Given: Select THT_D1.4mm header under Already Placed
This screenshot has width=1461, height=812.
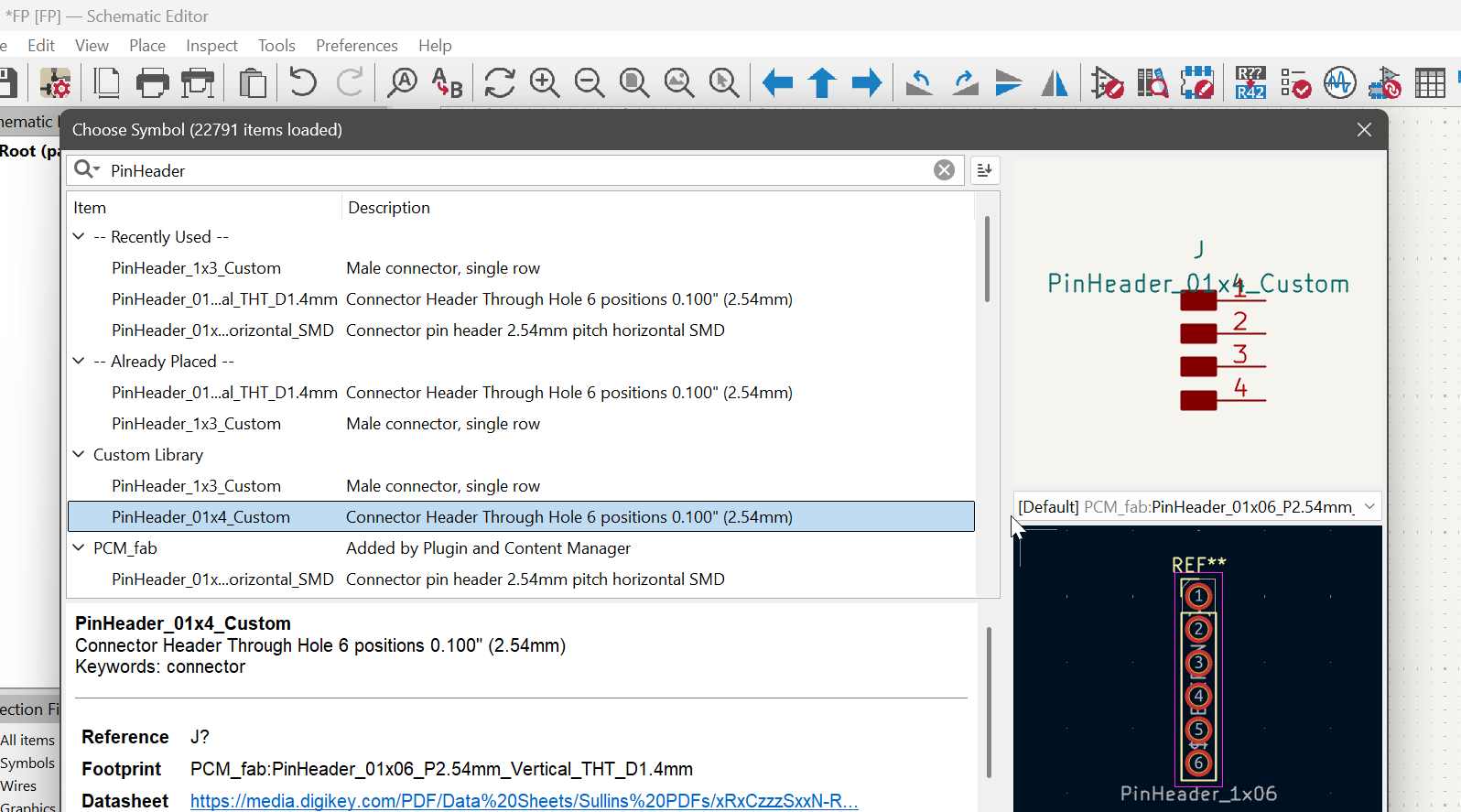Looking at the screenshot, I should coord(521,393).
